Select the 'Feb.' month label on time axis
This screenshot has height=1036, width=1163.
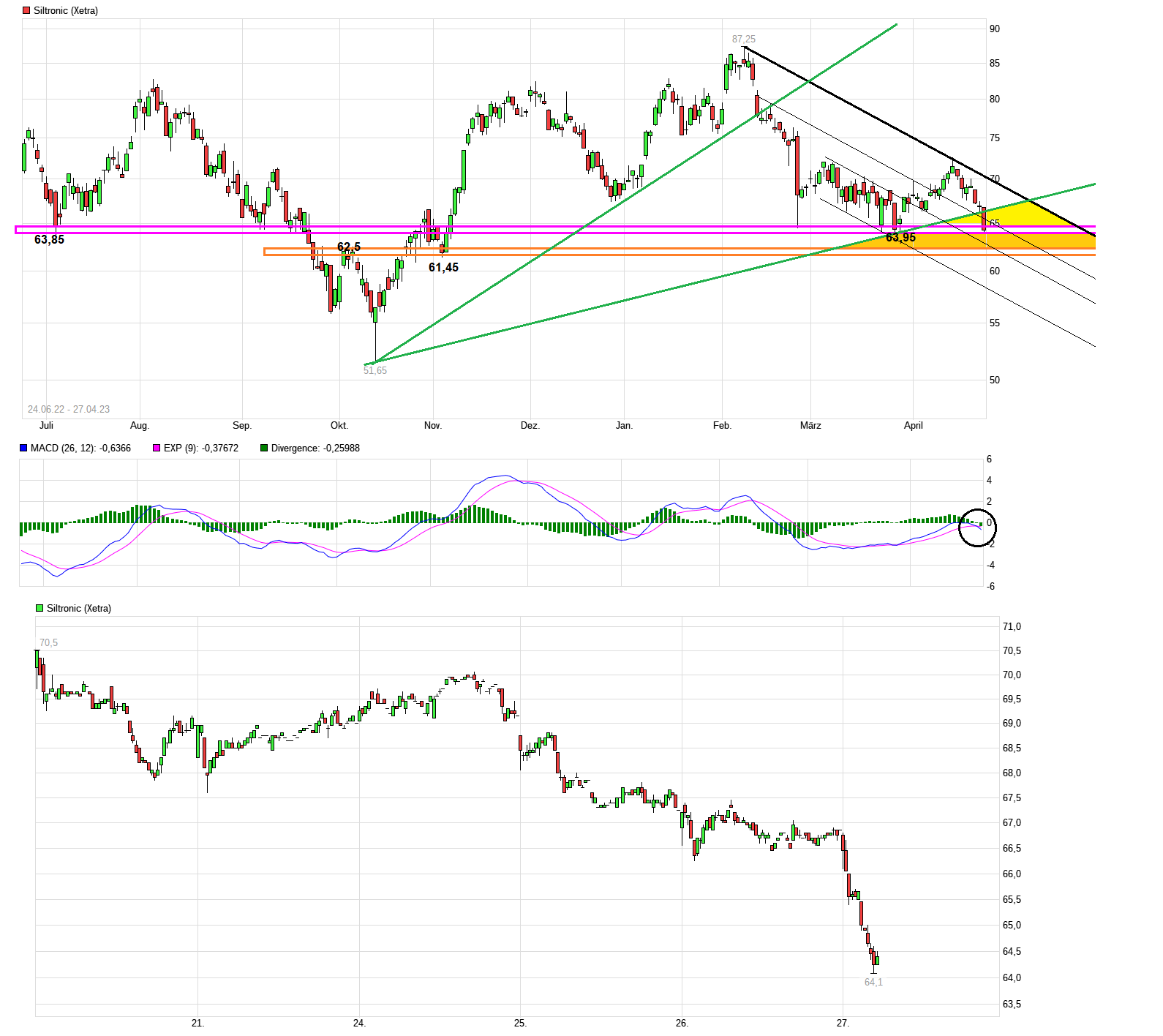tap(722, 426)
